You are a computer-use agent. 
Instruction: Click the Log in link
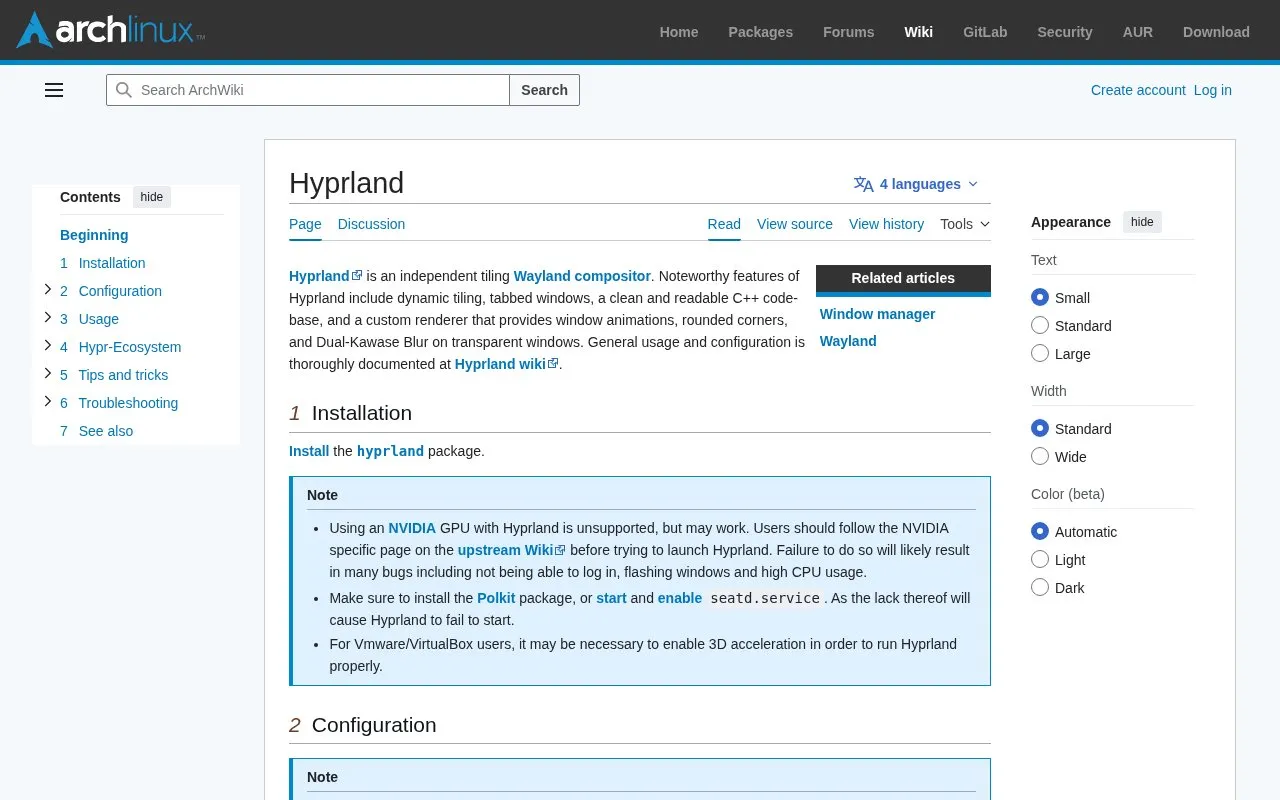1213,90
